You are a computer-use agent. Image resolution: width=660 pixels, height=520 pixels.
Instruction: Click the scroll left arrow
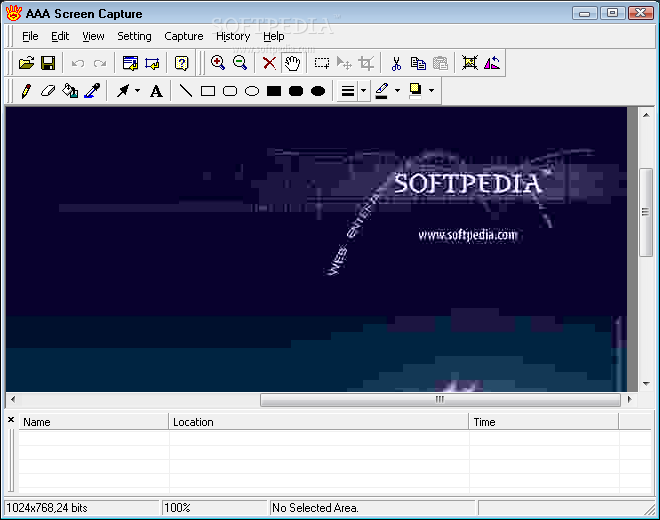point(13,399)
